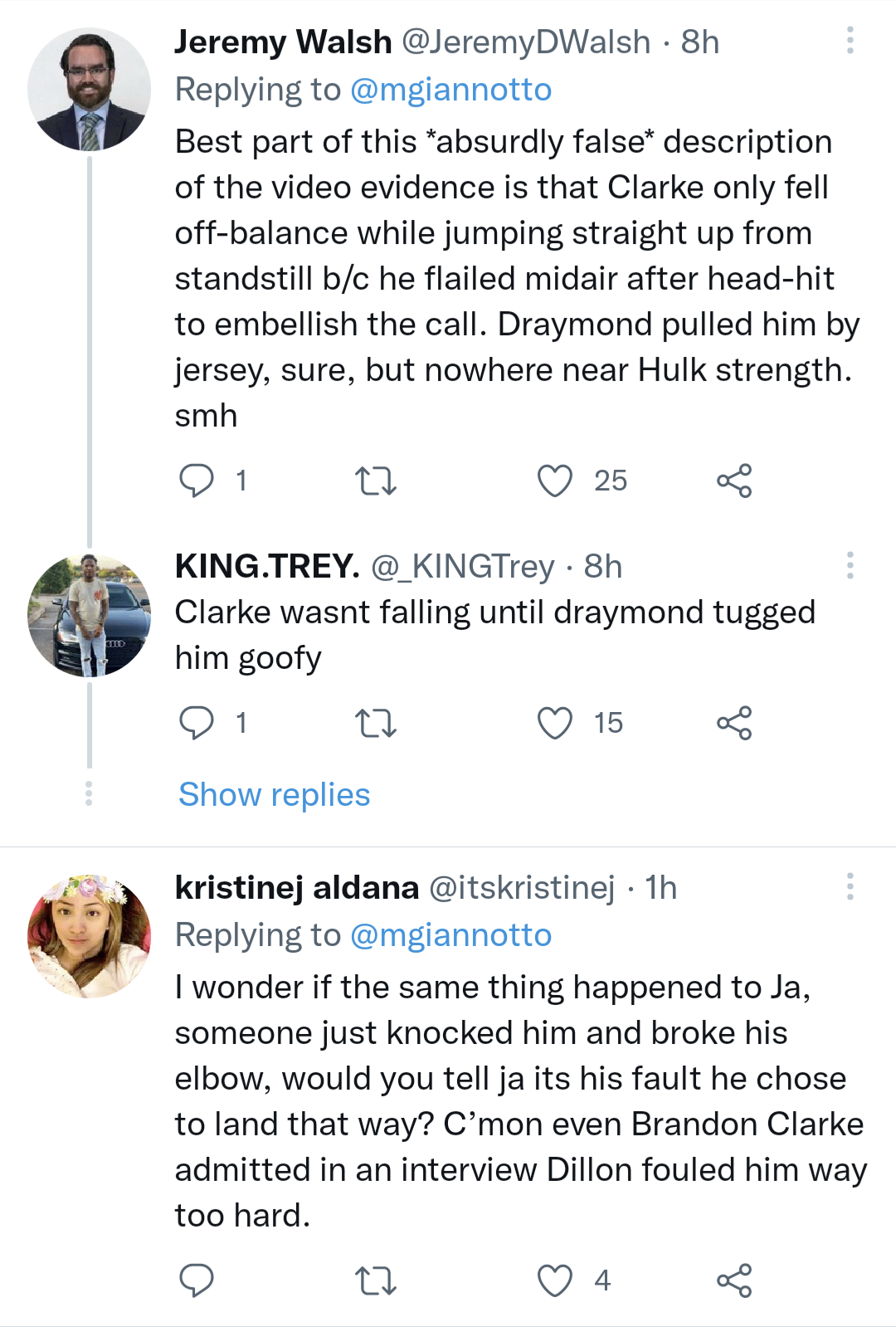Open more options for Jeremy Walsh's tweet
The height and width of the screenshot is (1327, 896).
(x=850, y=41)
